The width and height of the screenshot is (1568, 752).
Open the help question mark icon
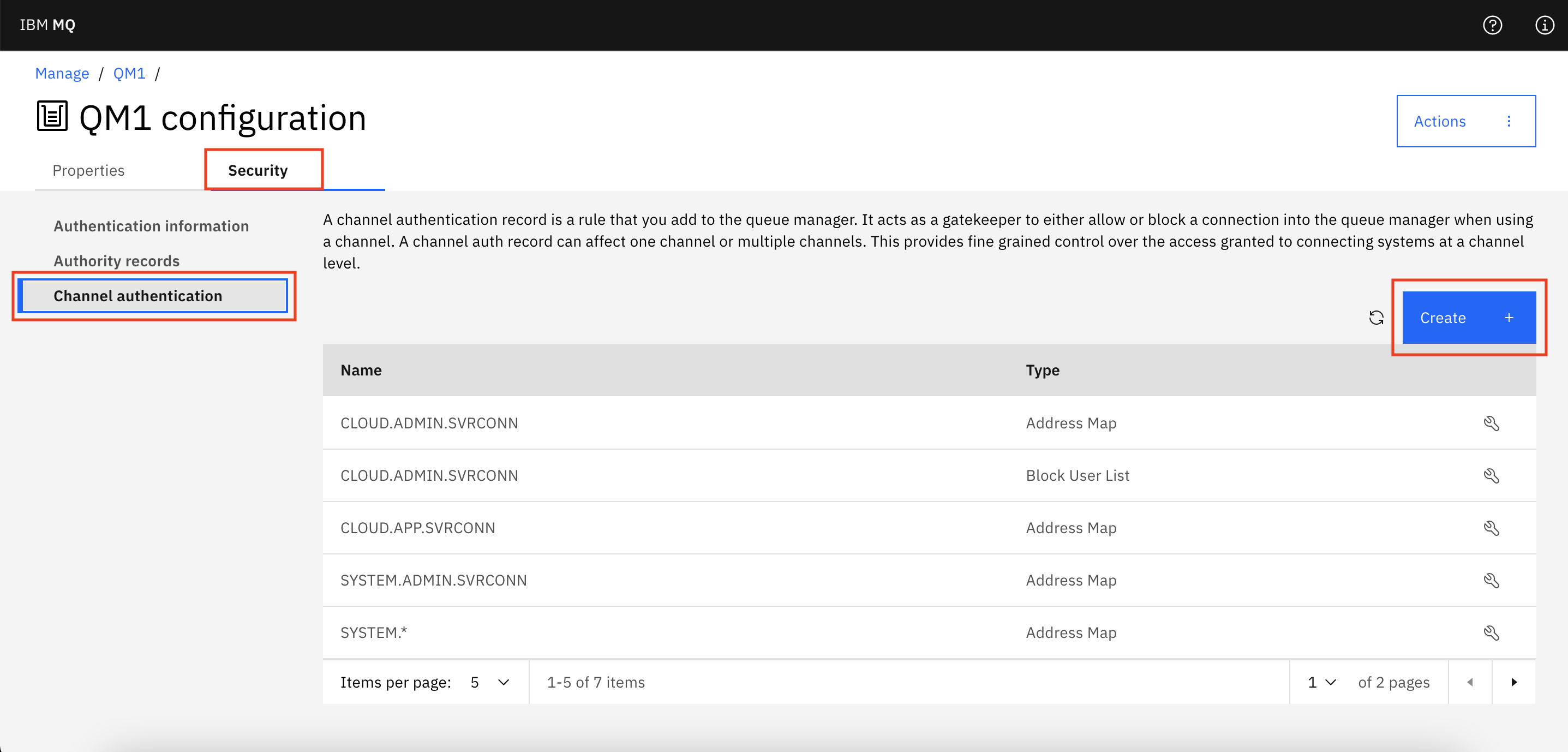(x=1492, y=25)
